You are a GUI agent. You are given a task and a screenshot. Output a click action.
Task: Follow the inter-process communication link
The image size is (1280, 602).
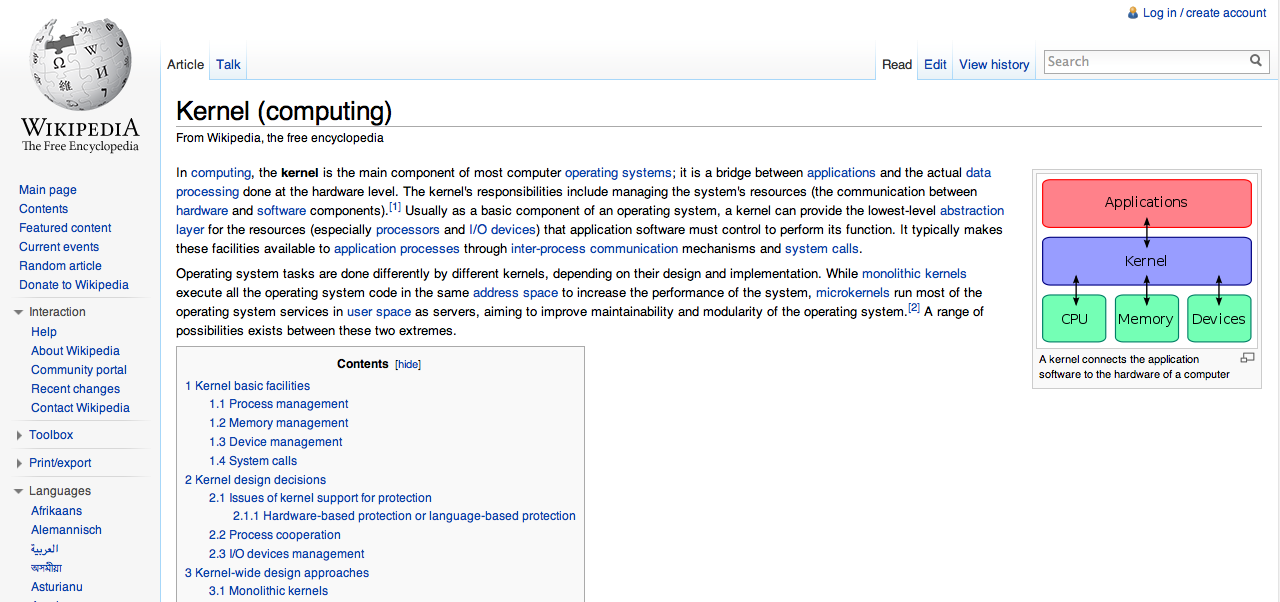pos(594,249)
